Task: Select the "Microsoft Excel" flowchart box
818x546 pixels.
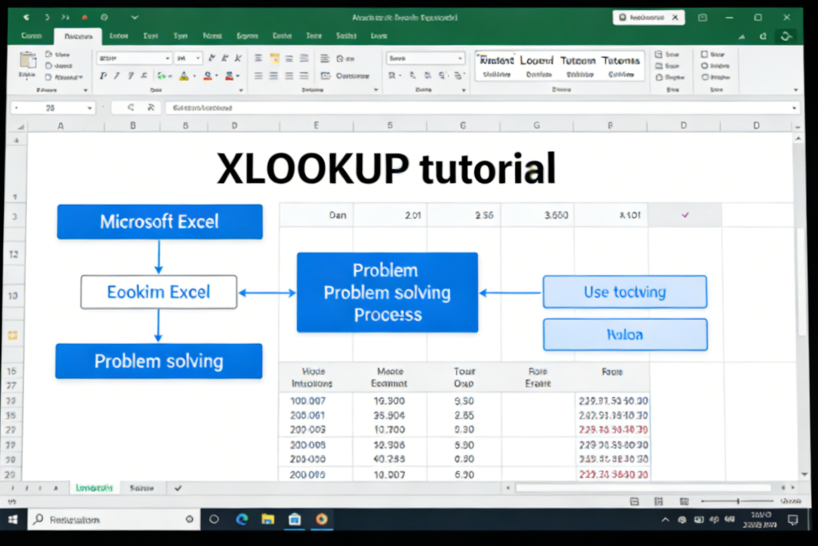Action: pyautogui.click(x=160, y=222)
